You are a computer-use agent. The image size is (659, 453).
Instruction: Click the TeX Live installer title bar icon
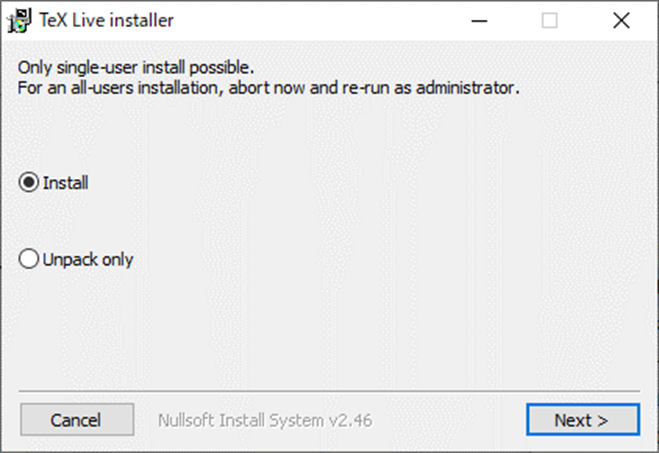pos(19,21)
